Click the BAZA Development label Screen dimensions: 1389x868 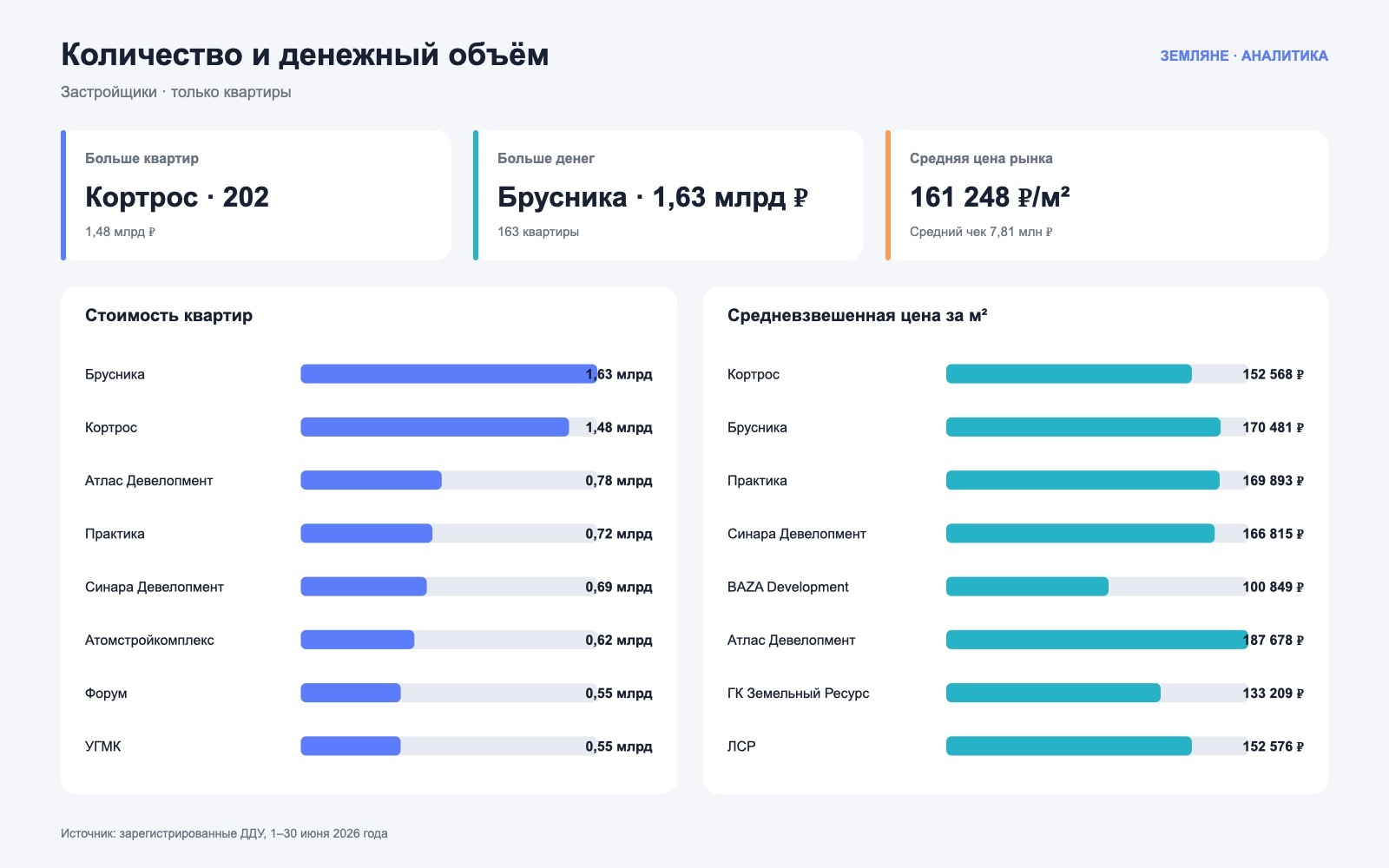pos(788,587)
